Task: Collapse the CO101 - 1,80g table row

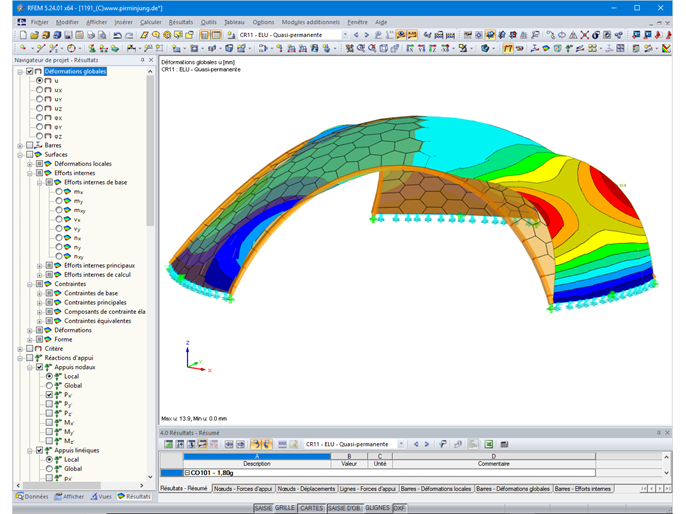Action: (187, 473)
